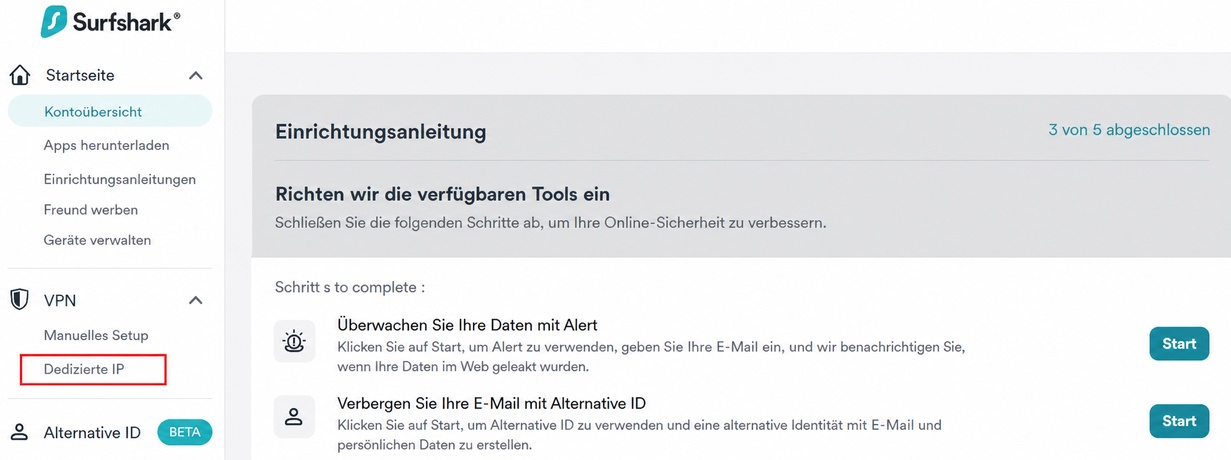Image resolution: width=1231 pixels, height=460 pixels.
Task: Click the Alternative ID person icon in sidebar
Action: coord(19,433)
